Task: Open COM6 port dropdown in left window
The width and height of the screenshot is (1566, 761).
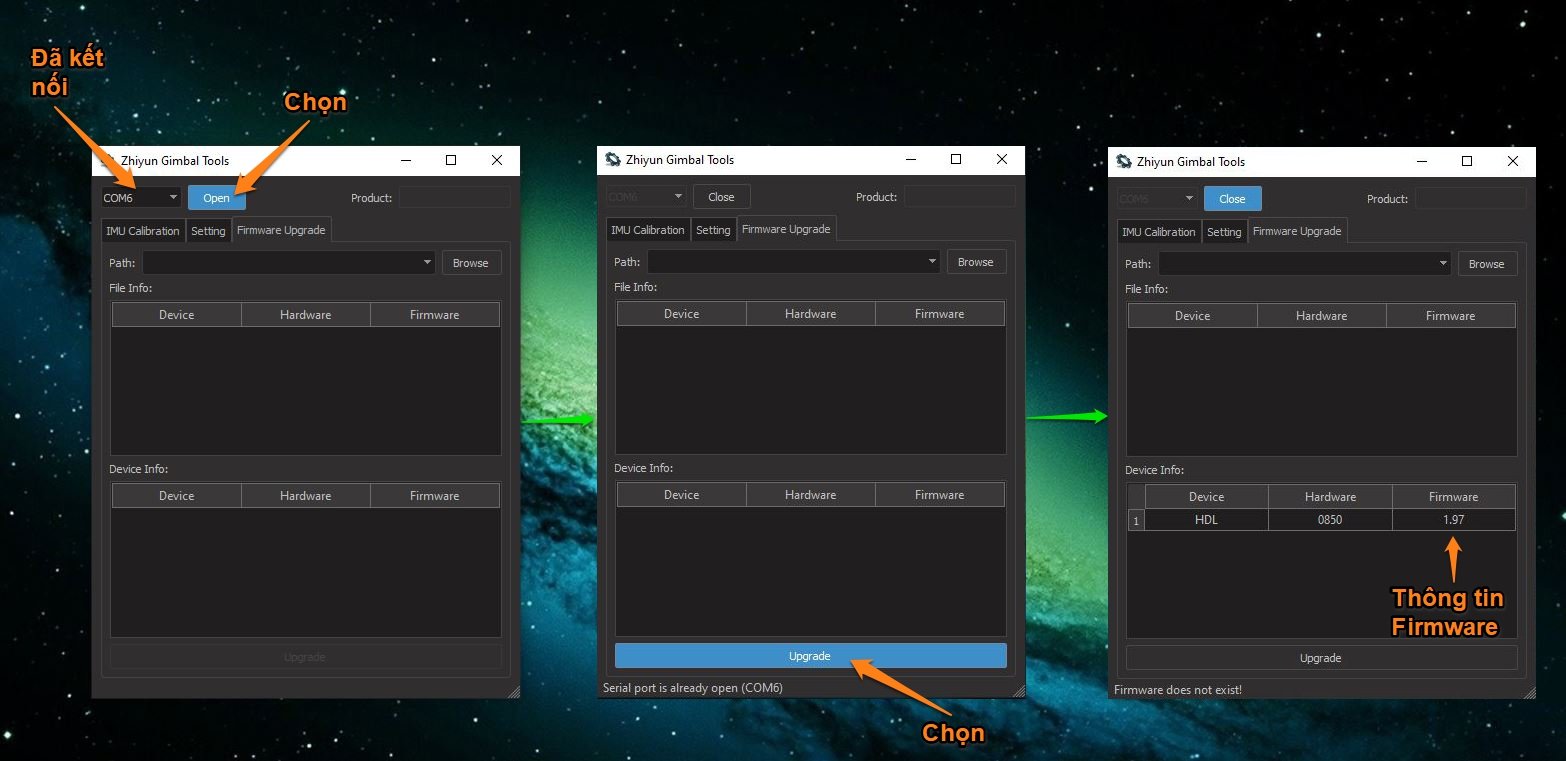Action: [x=141, y=198]
